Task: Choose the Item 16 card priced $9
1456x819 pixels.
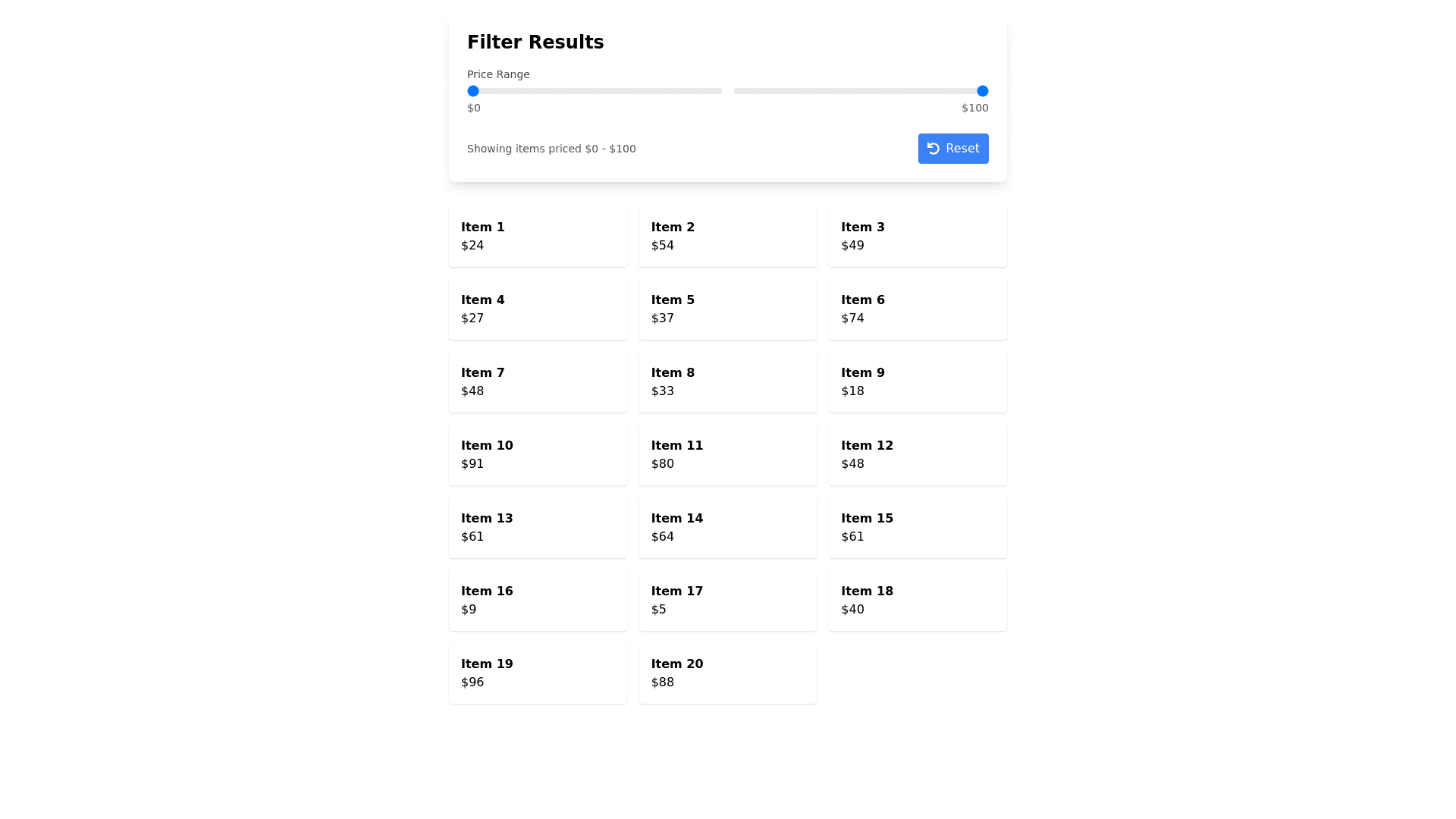Action: click(x=538, y=601)
